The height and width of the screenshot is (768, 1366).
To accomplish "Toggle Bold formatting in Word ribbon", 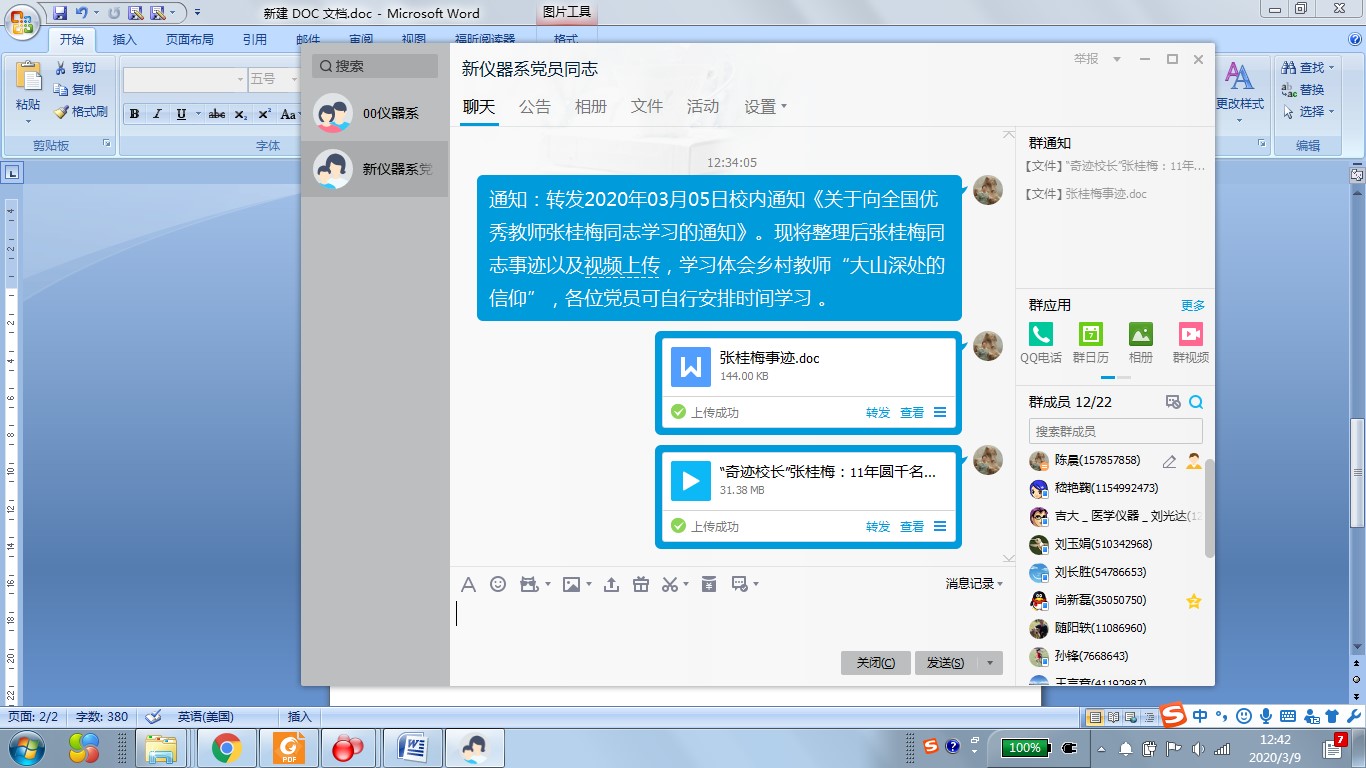I will (x=134, y=114).
